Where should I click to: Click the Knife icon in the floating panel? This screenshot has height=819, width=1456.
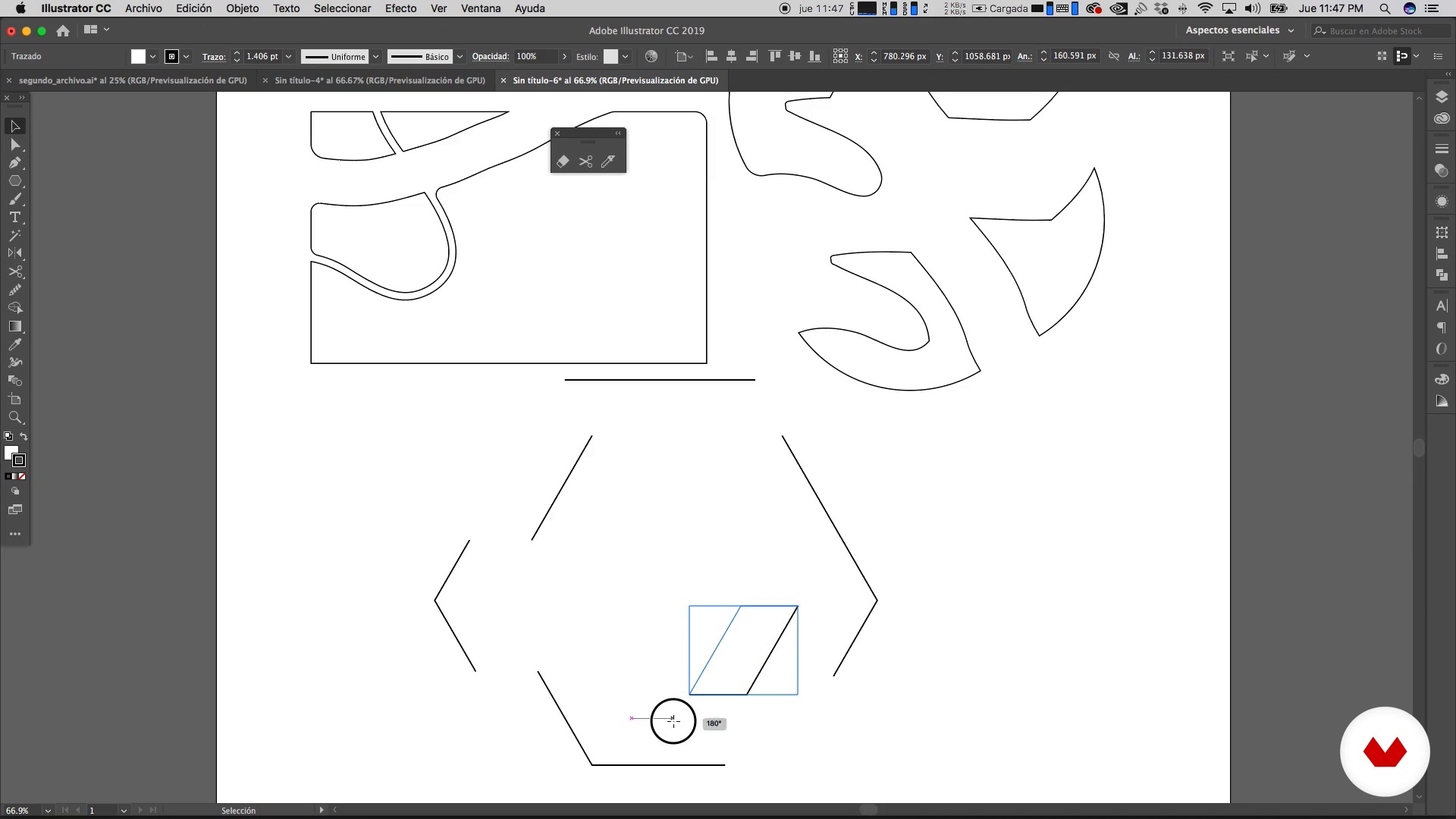click(x=608, y=162)
